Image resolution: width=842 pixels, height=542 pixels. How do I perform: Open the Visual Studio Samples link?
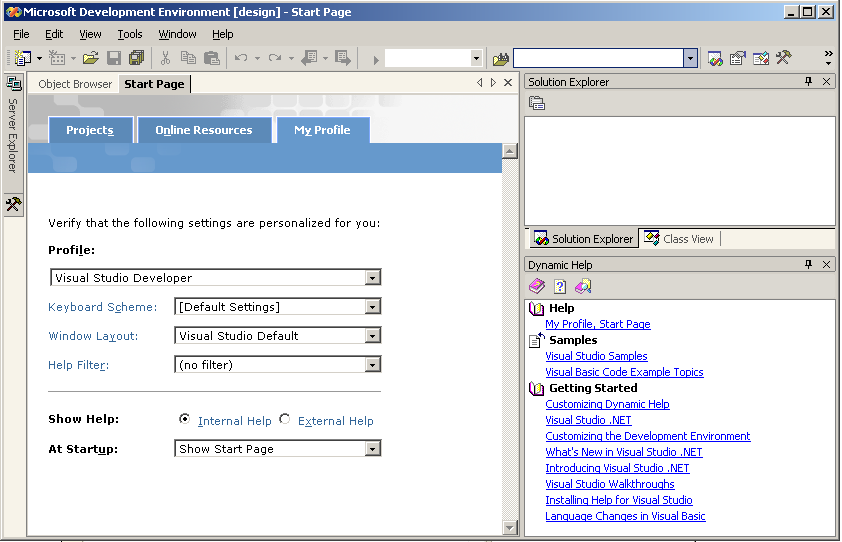click(x=596, y=356)
